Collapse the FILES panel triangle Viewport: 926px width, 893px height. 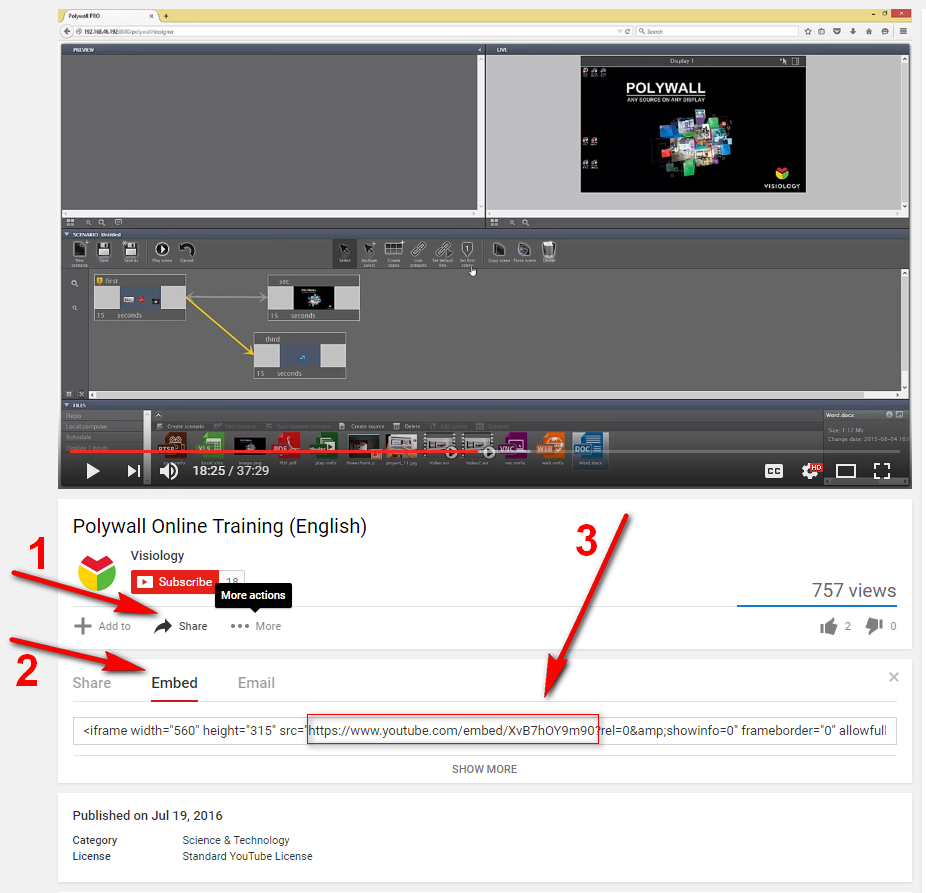click(x=67, y=405)
